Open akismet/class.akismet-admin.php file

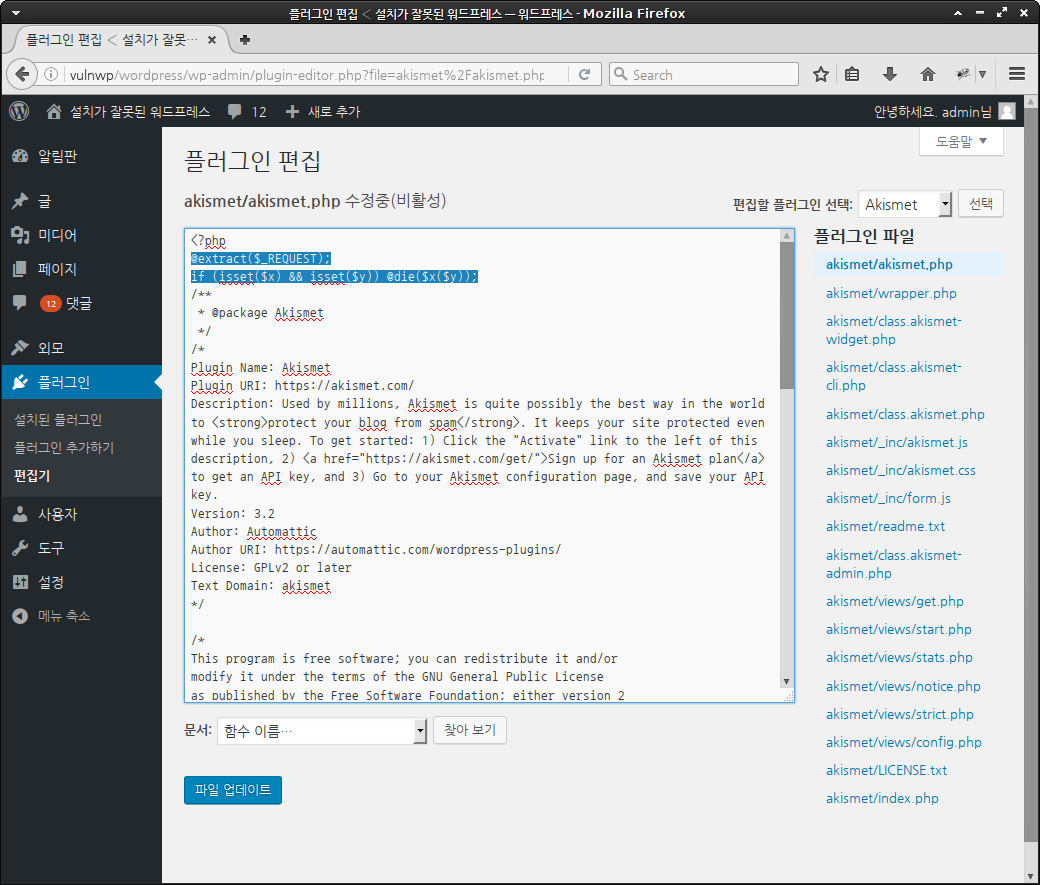pos(893,565)
